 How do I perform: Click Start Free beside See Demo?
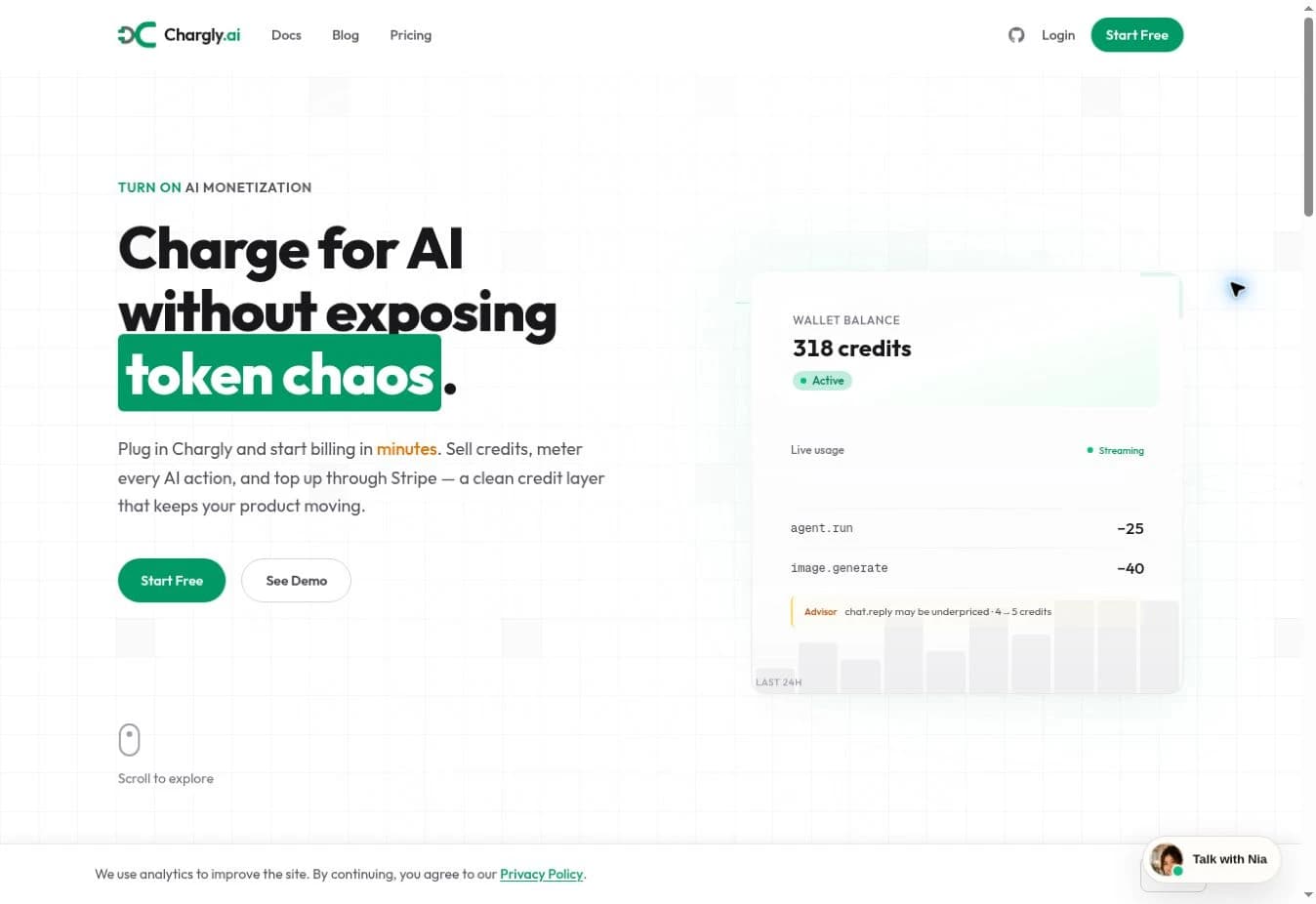172,581
